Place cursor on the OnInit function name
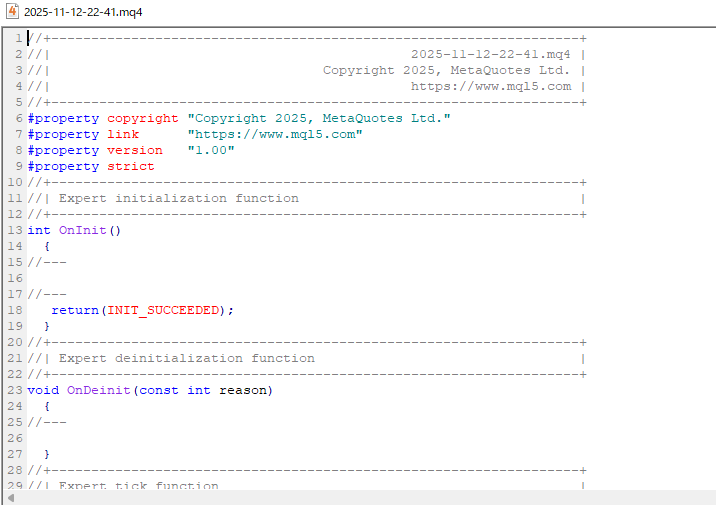 click(83, 230)
